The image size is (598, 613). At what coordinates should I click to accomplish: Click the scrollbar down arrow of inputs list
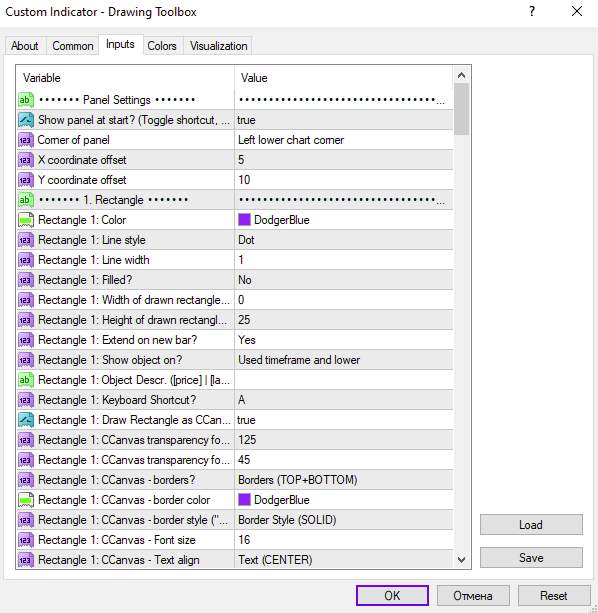coord(461,560)
